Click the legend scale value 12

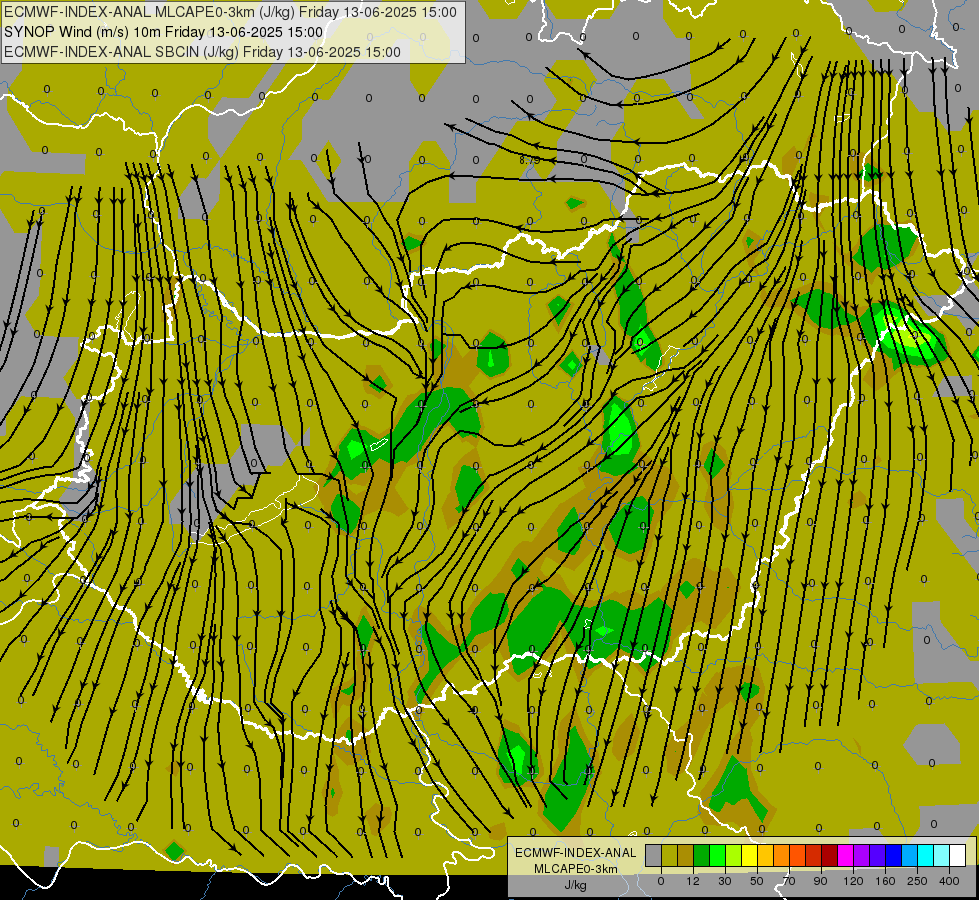(x=693, y=881)
